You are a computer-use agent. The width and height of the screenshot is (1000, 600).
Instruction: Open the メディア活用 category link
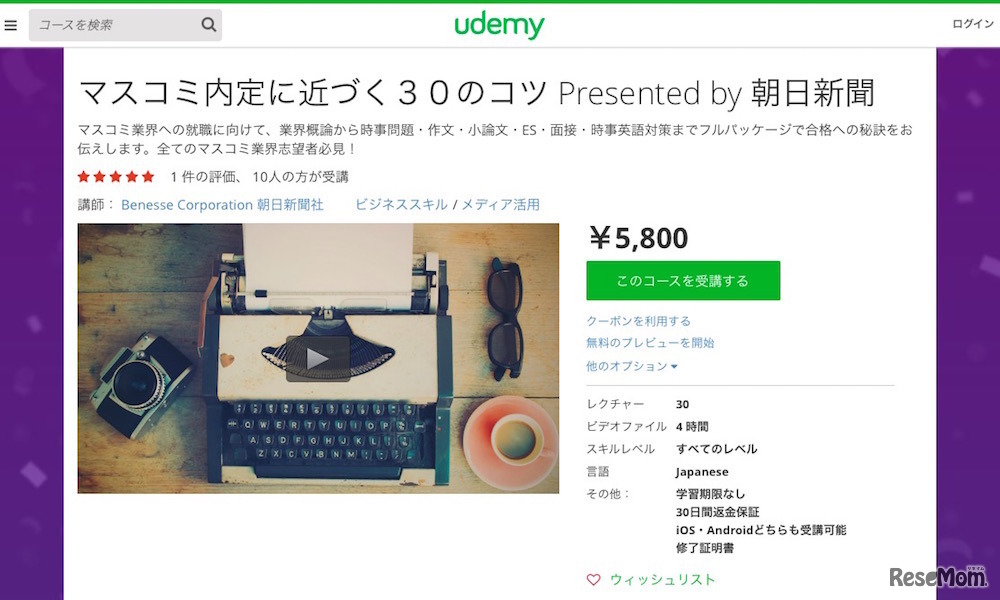click(x=501, y=205)
